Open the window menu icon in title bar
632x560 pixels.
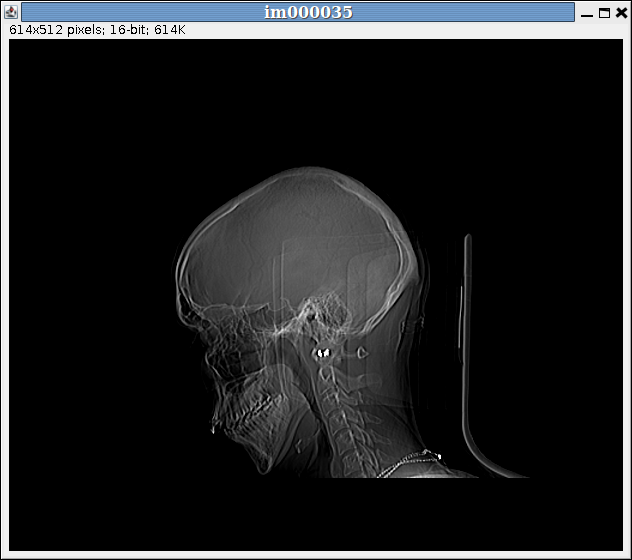coord(11,12)
